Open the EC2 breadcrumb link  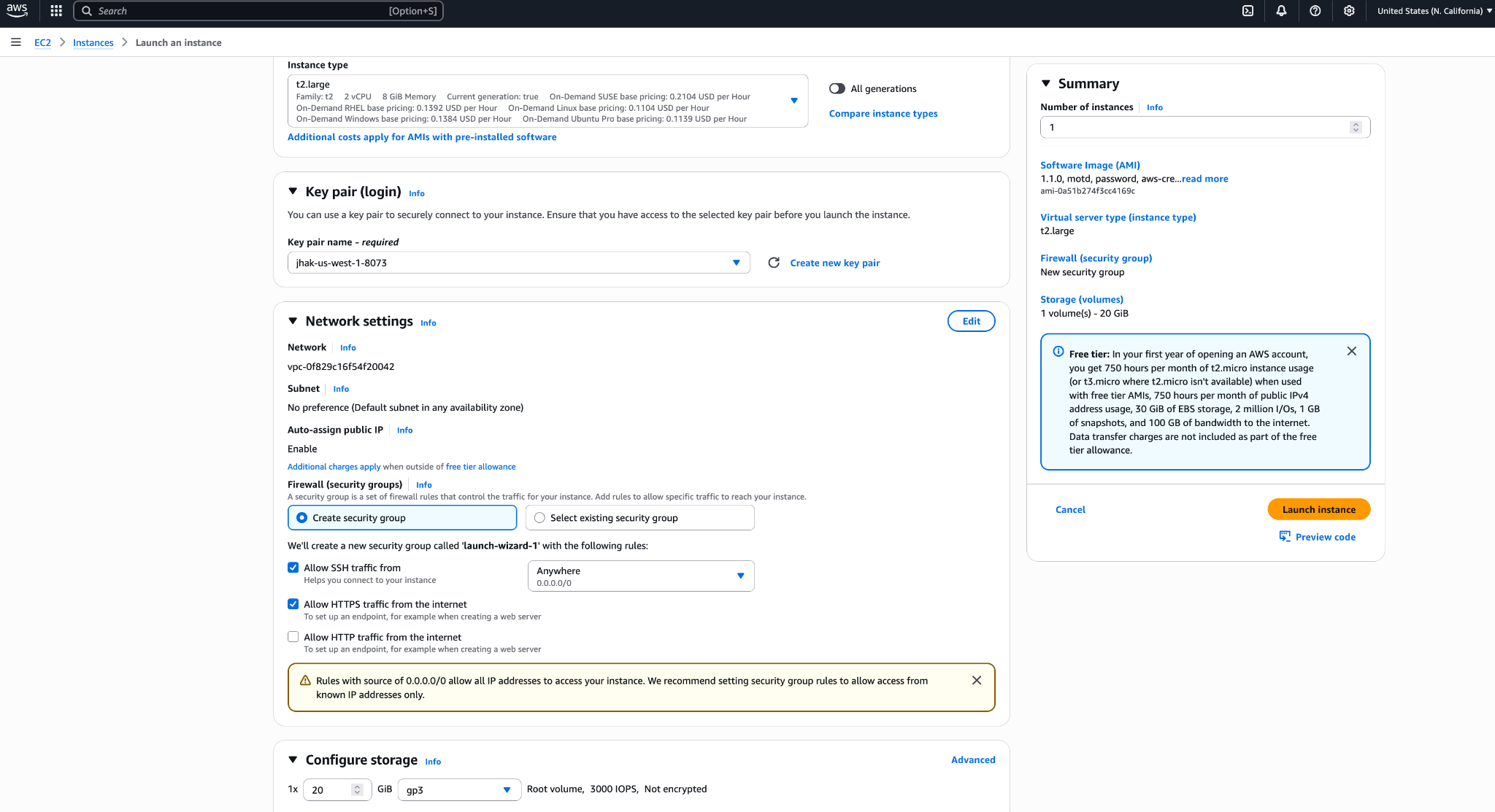point(42,42)
